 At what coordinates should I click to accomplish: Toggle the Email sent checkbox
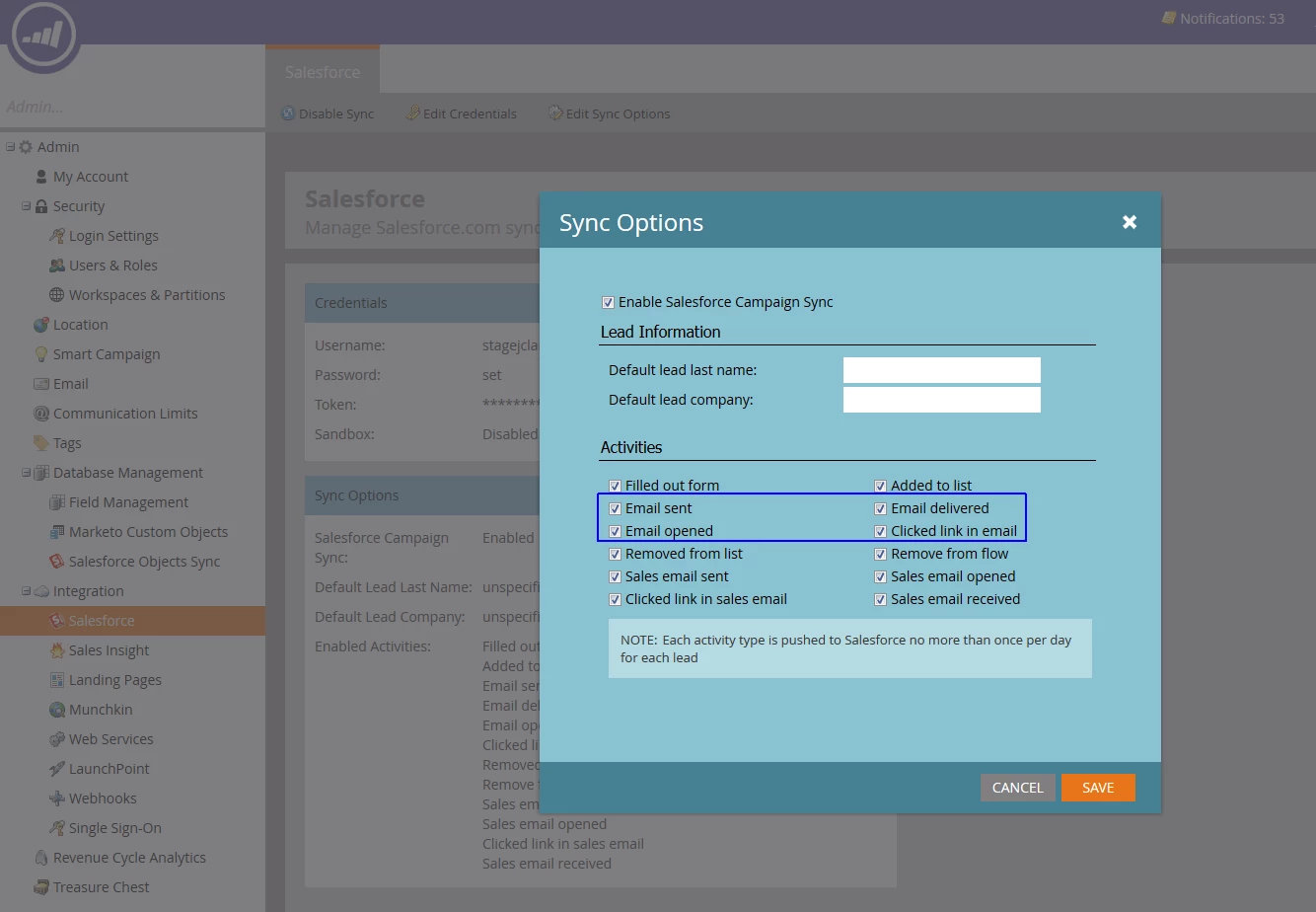pos(615,509)
